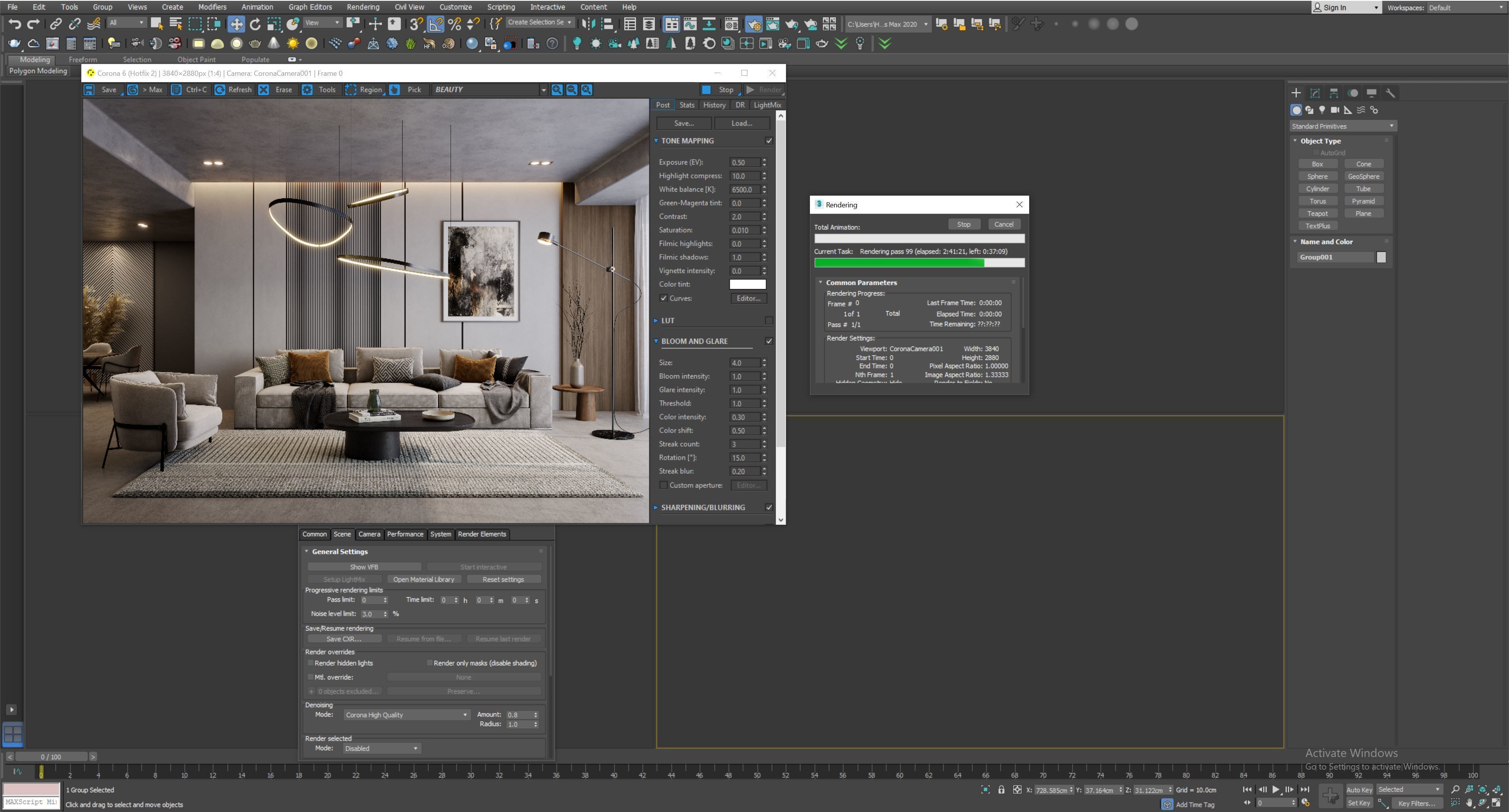Toggle the Angle Snap icon

436,24
